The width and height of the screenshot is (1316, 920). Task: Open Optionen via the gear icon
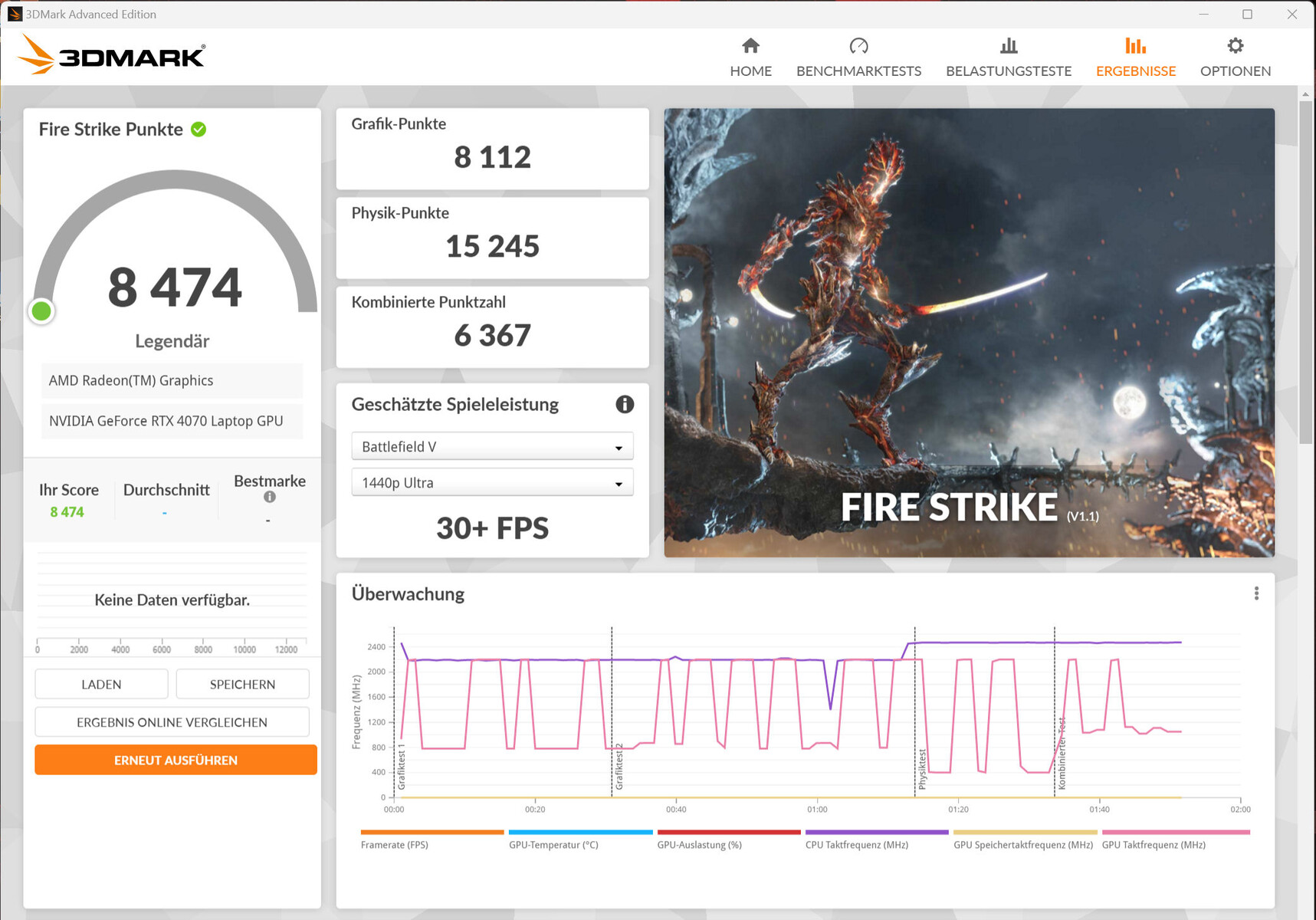pos(1235,46)
